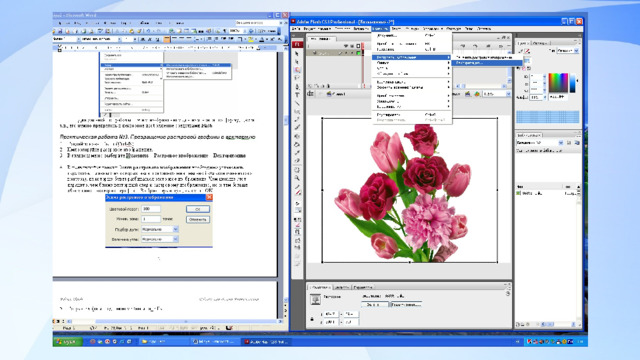The image size is (640, 360).
Task: Select the Brush tool in Flash
Action: [x=297, y=128]
